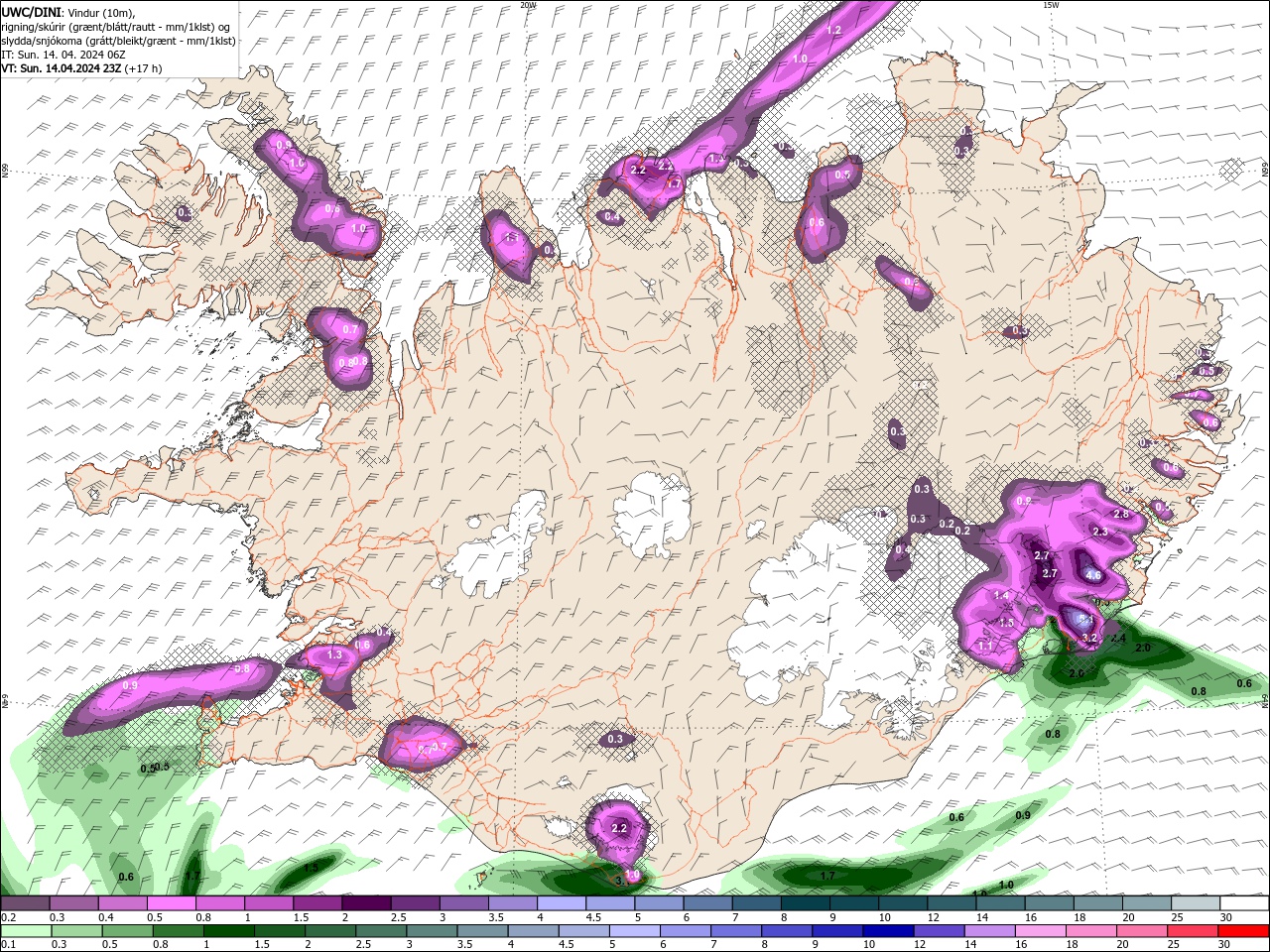Click the bright red final rain legend swatch
This screenshot has height=952, width=1270.
click(x=1244, y=931)
